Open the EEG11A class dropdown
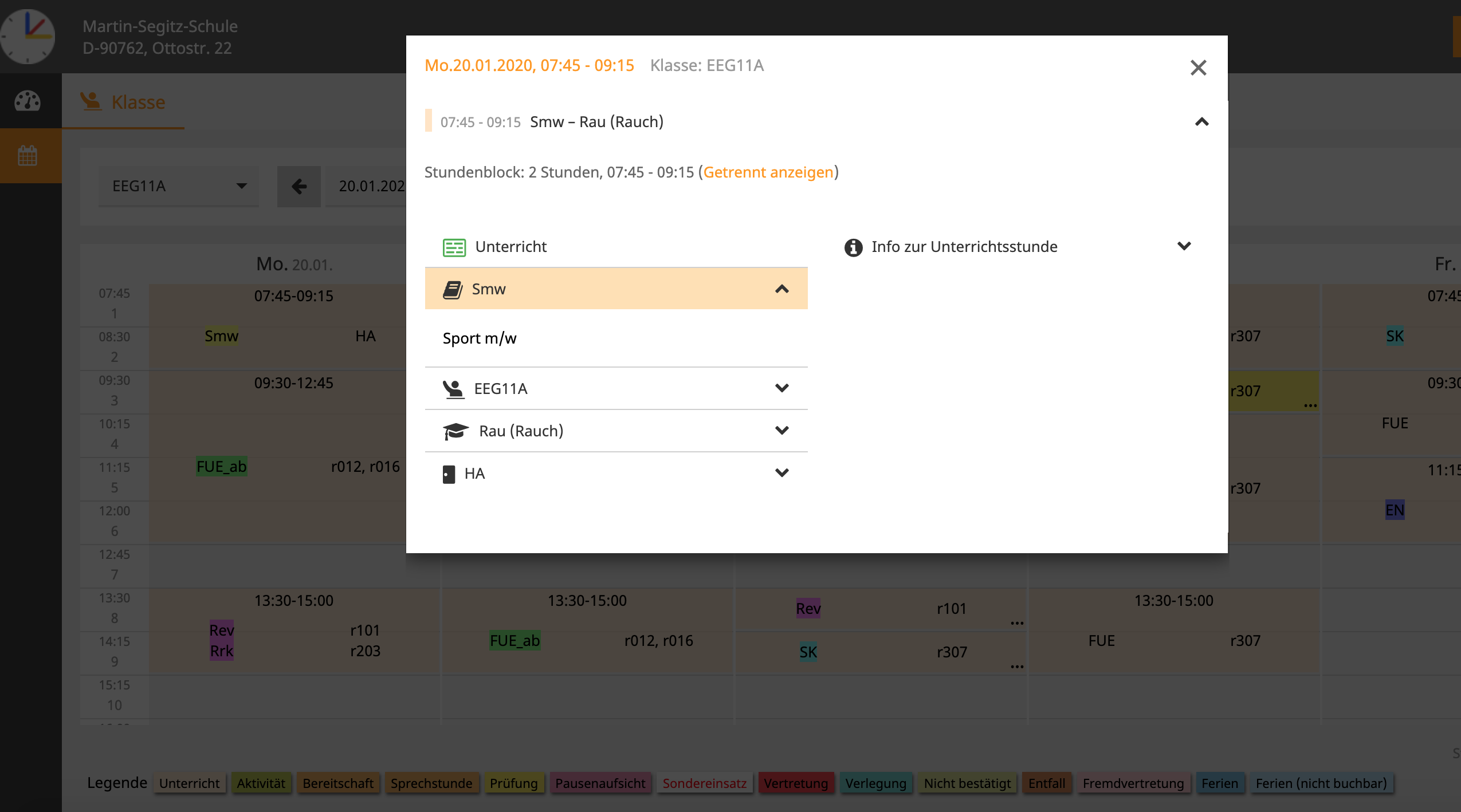1461x812 pixels. pyautogui.click(x=179, y=186)
